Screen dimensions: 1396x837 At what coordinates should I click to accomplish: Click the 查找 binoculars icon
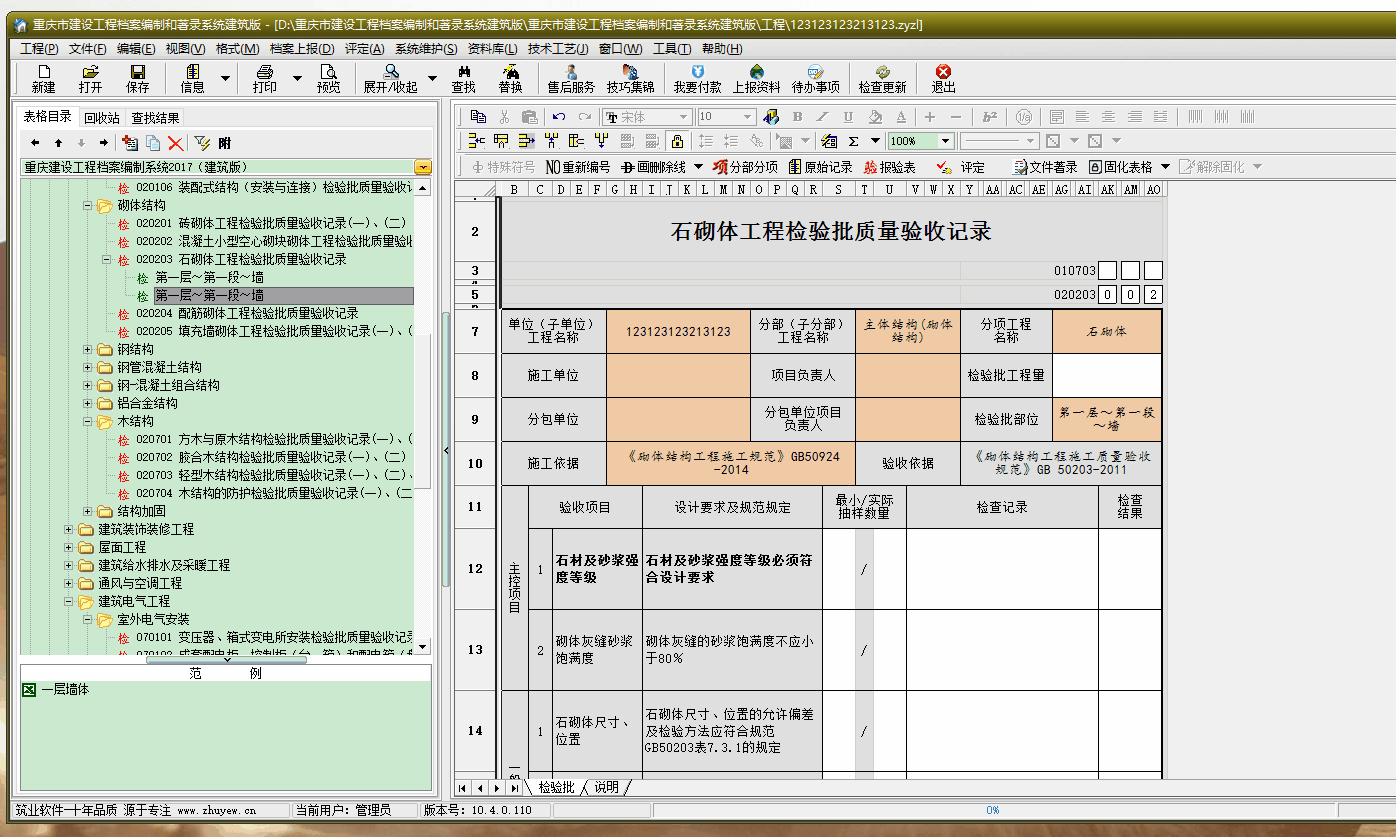point(464,78)
